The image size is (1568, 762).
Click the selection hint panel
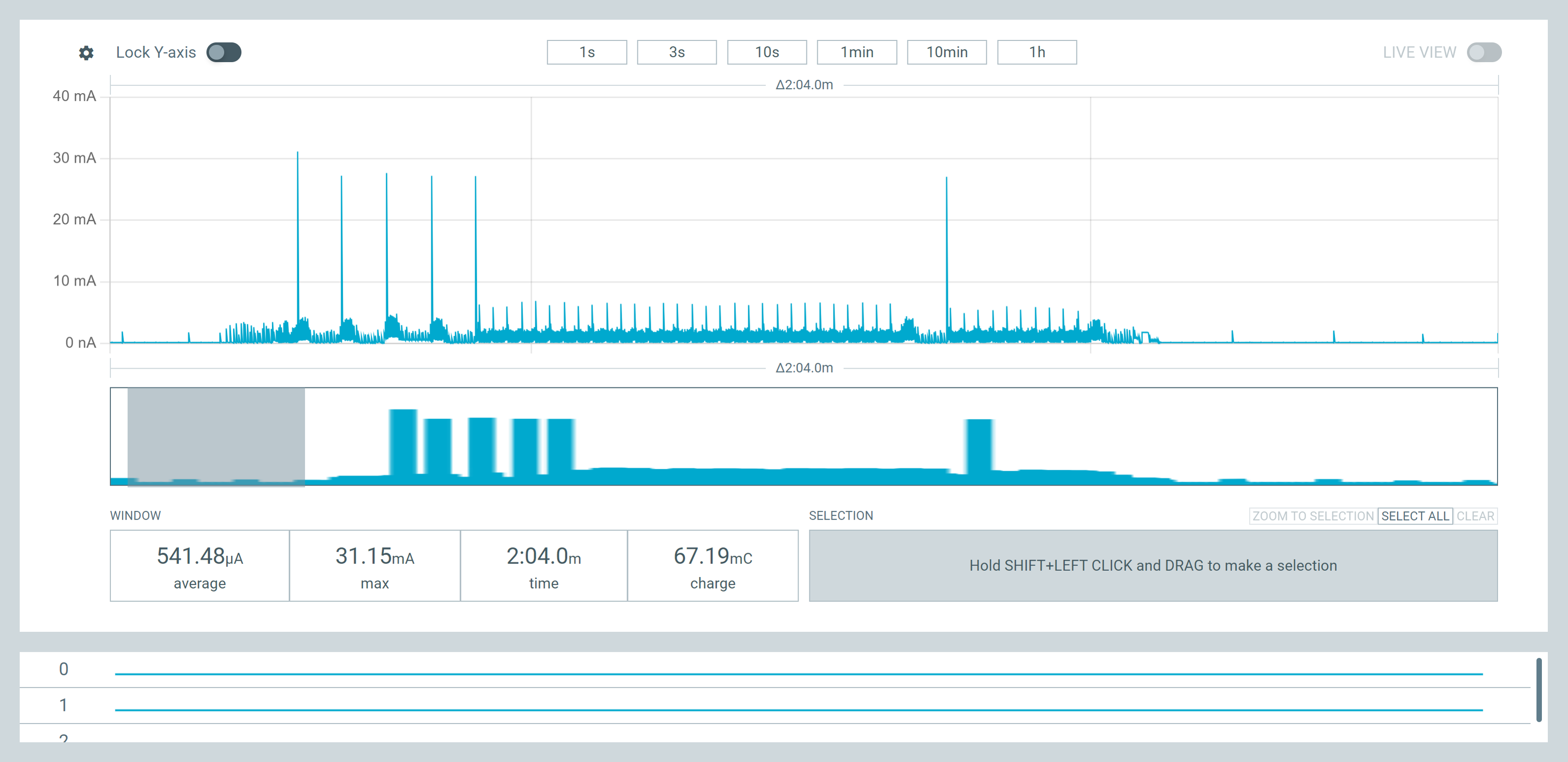[1153, 566]
